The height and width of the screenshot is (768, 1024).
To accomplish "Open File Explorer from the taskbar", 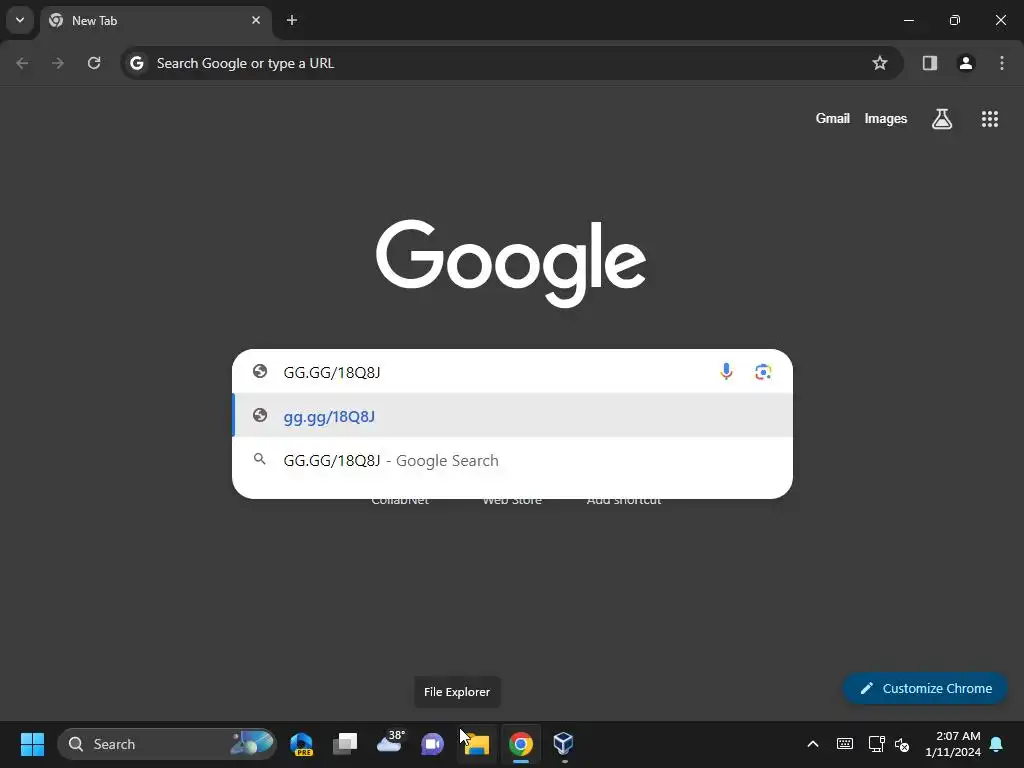I will click(x=477, y=744).
